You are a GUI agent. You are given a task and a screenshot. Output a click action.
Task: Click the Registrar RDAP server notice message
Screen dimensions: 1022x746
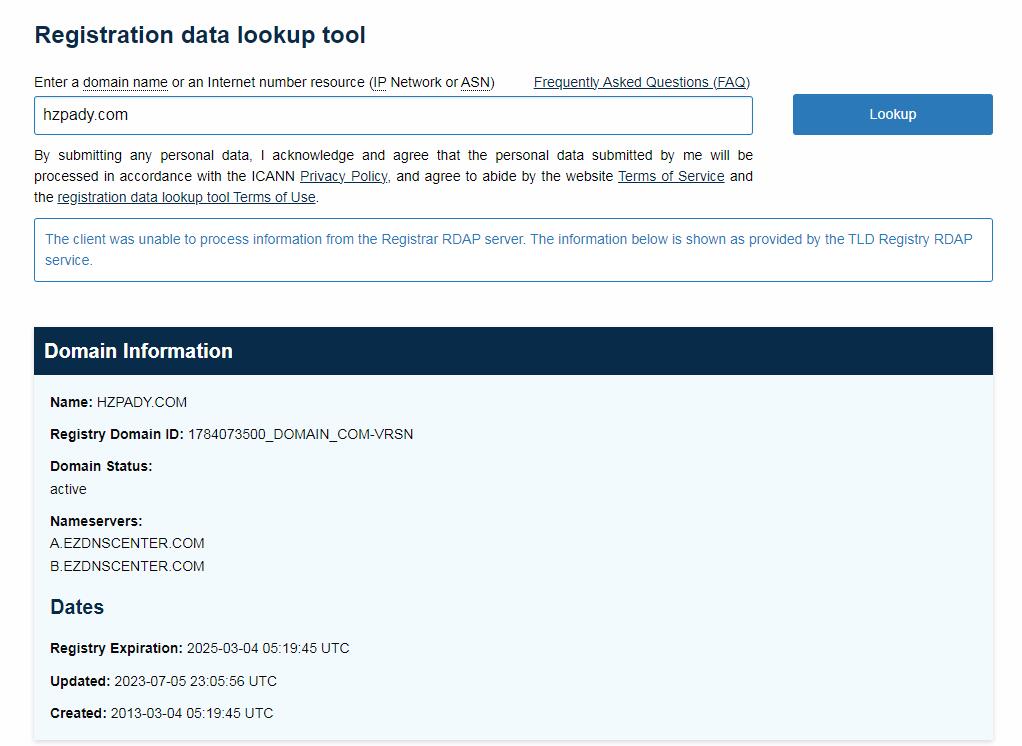tap(508, 249)
